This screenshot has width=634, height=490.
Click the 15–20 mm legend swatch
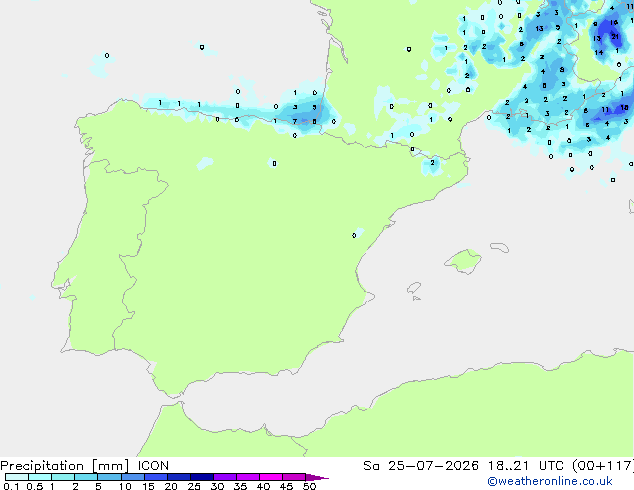156,477
